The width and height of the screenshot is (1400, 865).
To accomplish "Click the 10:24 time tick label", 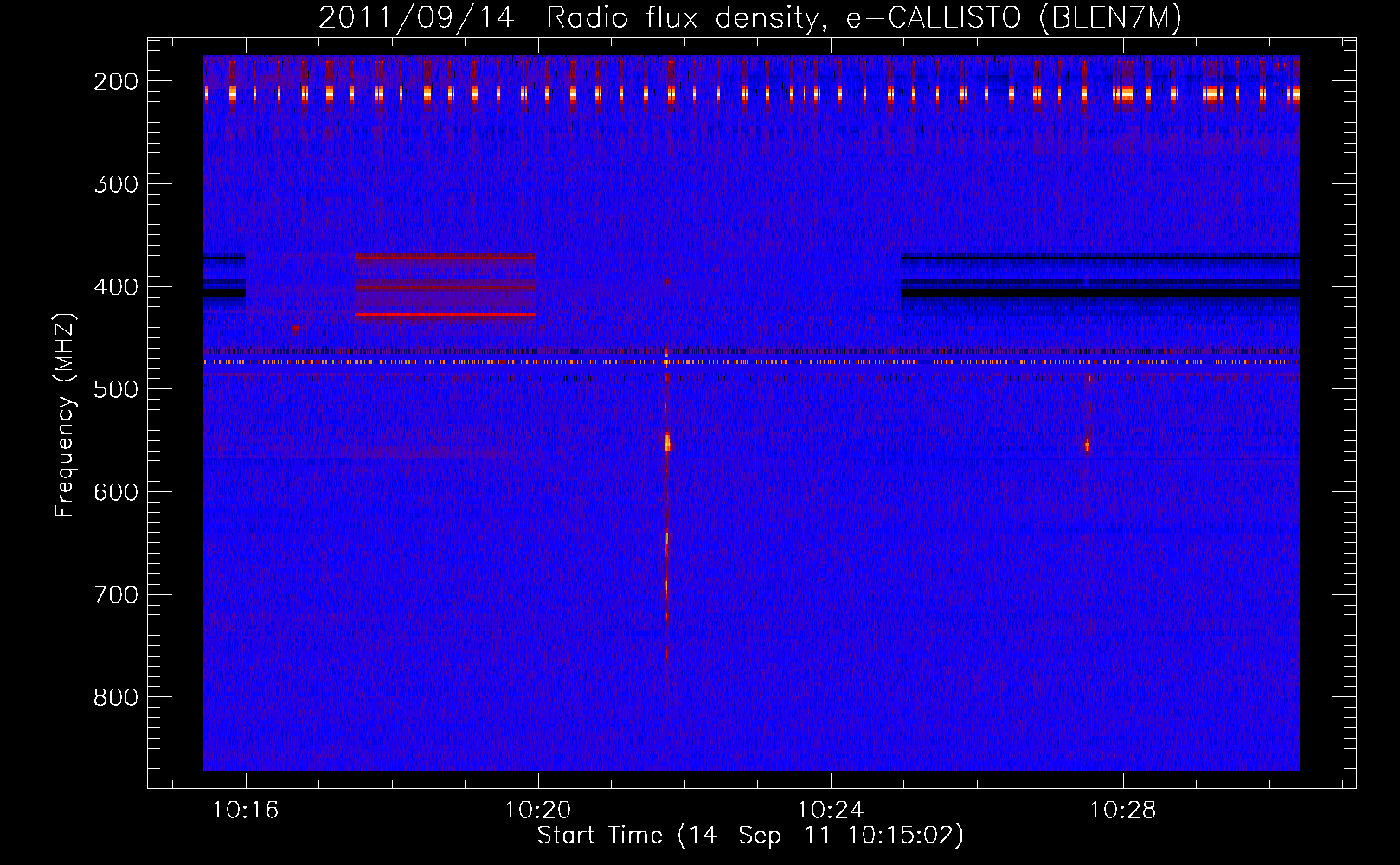I will (x=831, y=811).
